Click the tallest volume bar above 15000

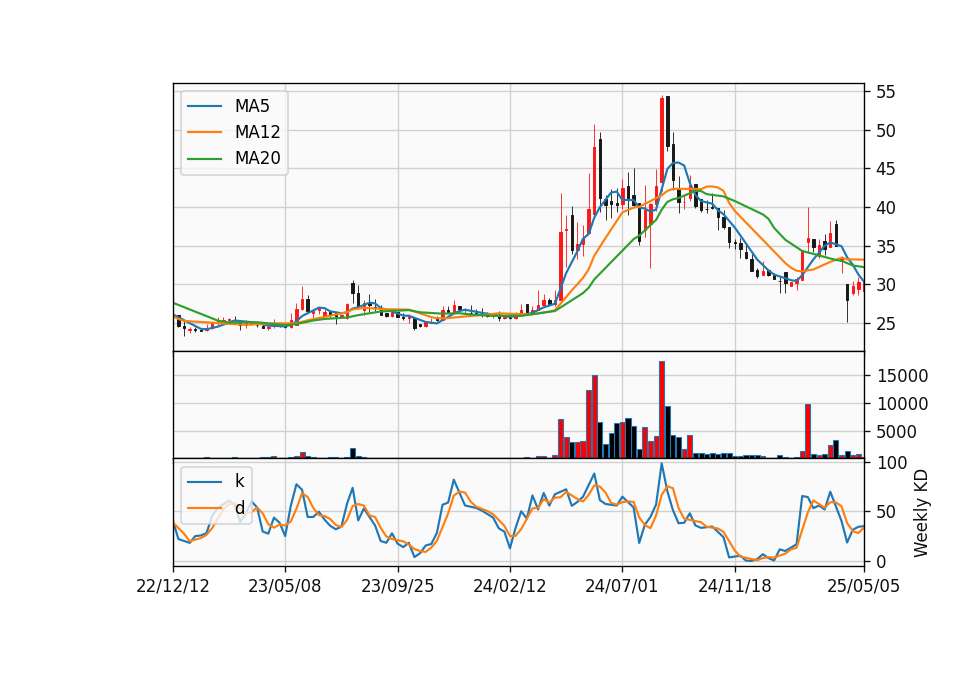662,410
